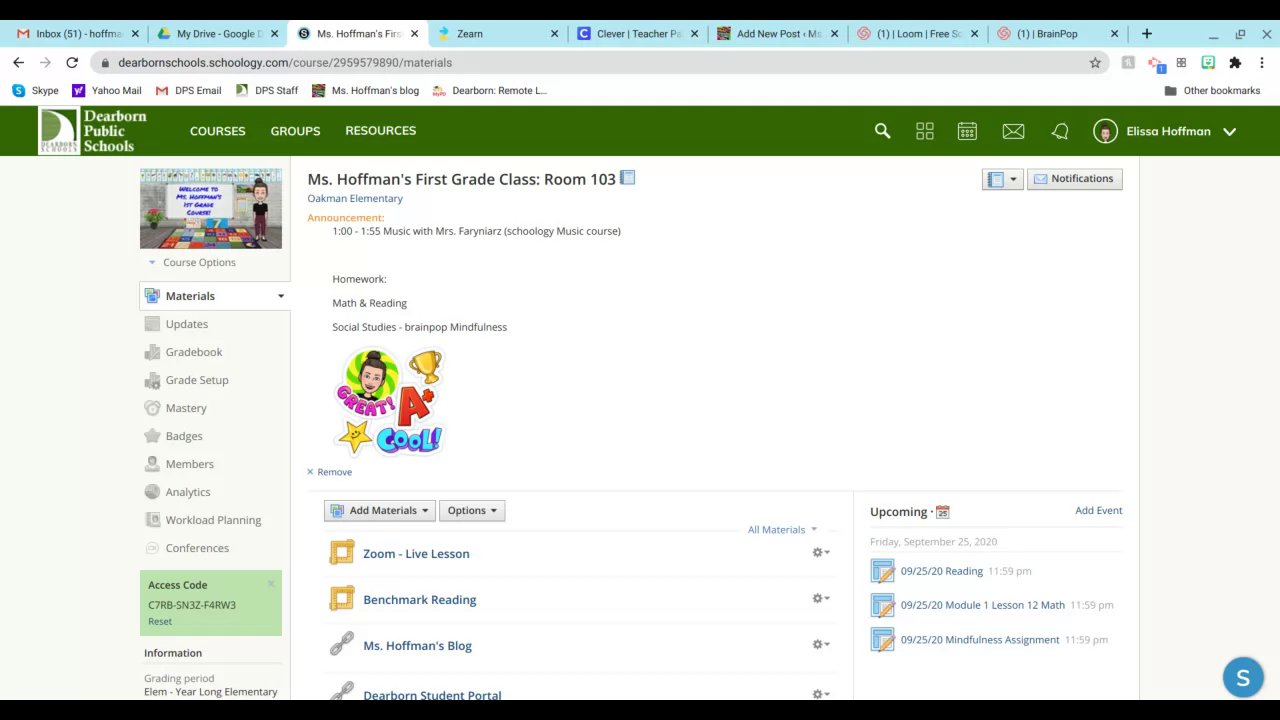Open the Elissa Hoffman account dropdown arrow

[x=1230, y=131]
